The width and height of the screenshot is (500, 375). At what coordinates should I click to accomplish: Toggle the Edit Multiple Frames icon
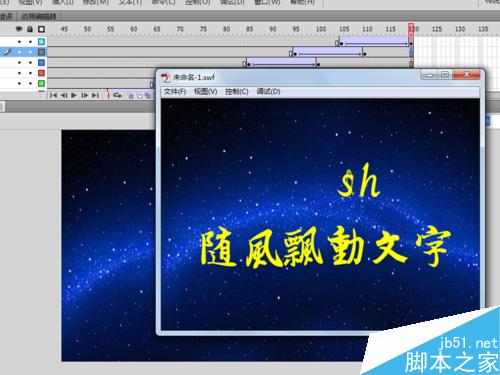click(148, 96)
